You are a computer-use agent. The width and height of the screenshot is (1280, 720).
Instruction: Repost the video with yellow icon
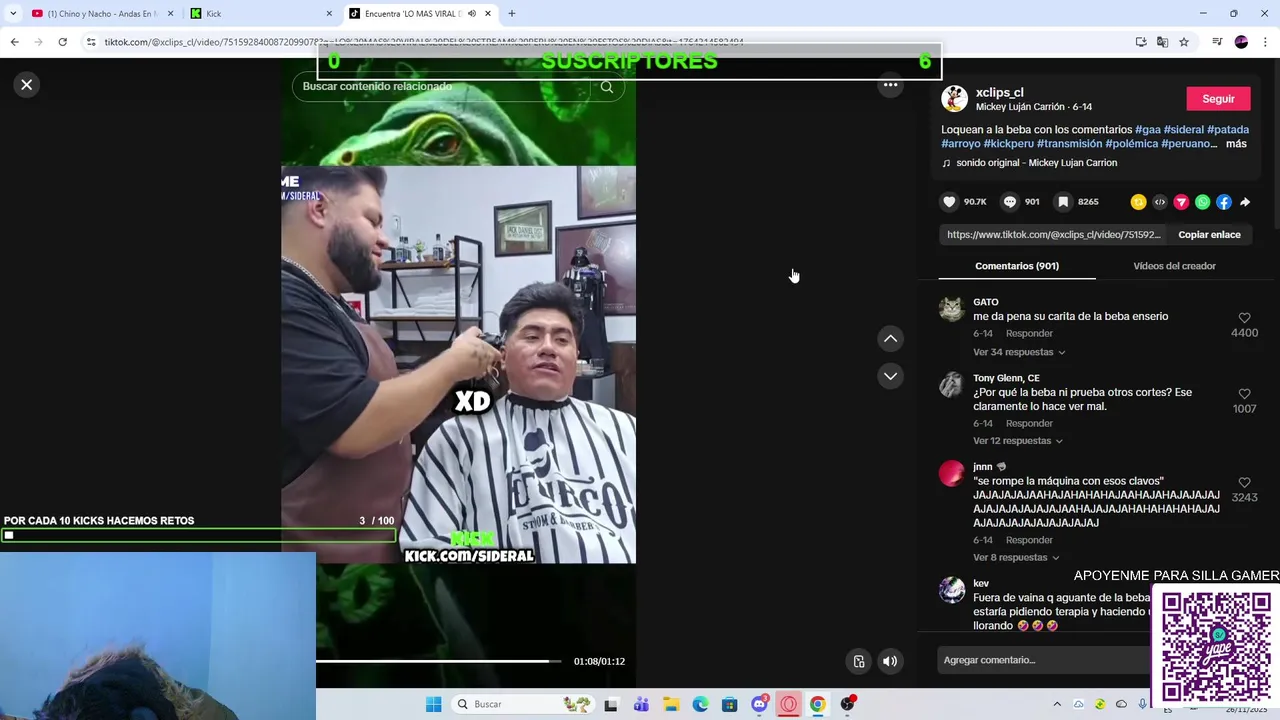1138,202
